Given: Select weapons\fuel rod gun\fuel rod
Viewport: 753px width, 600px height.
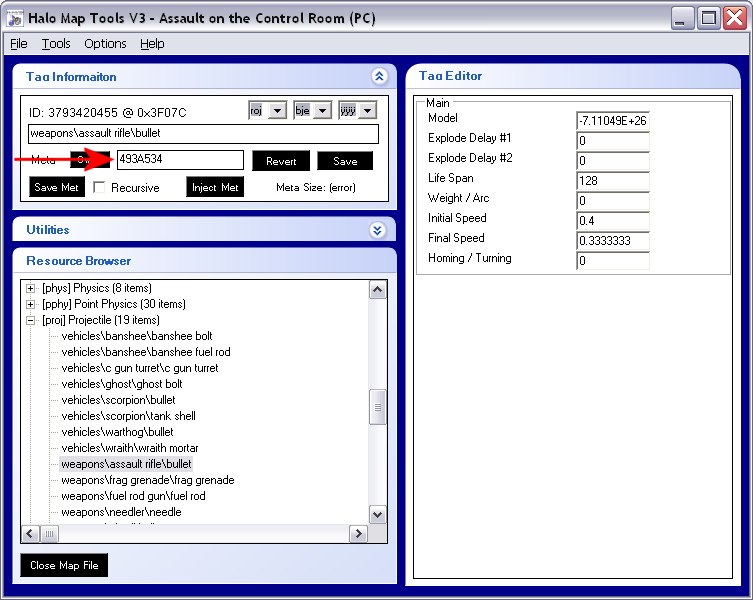Looking at the screenshot, I should point(133,496).
